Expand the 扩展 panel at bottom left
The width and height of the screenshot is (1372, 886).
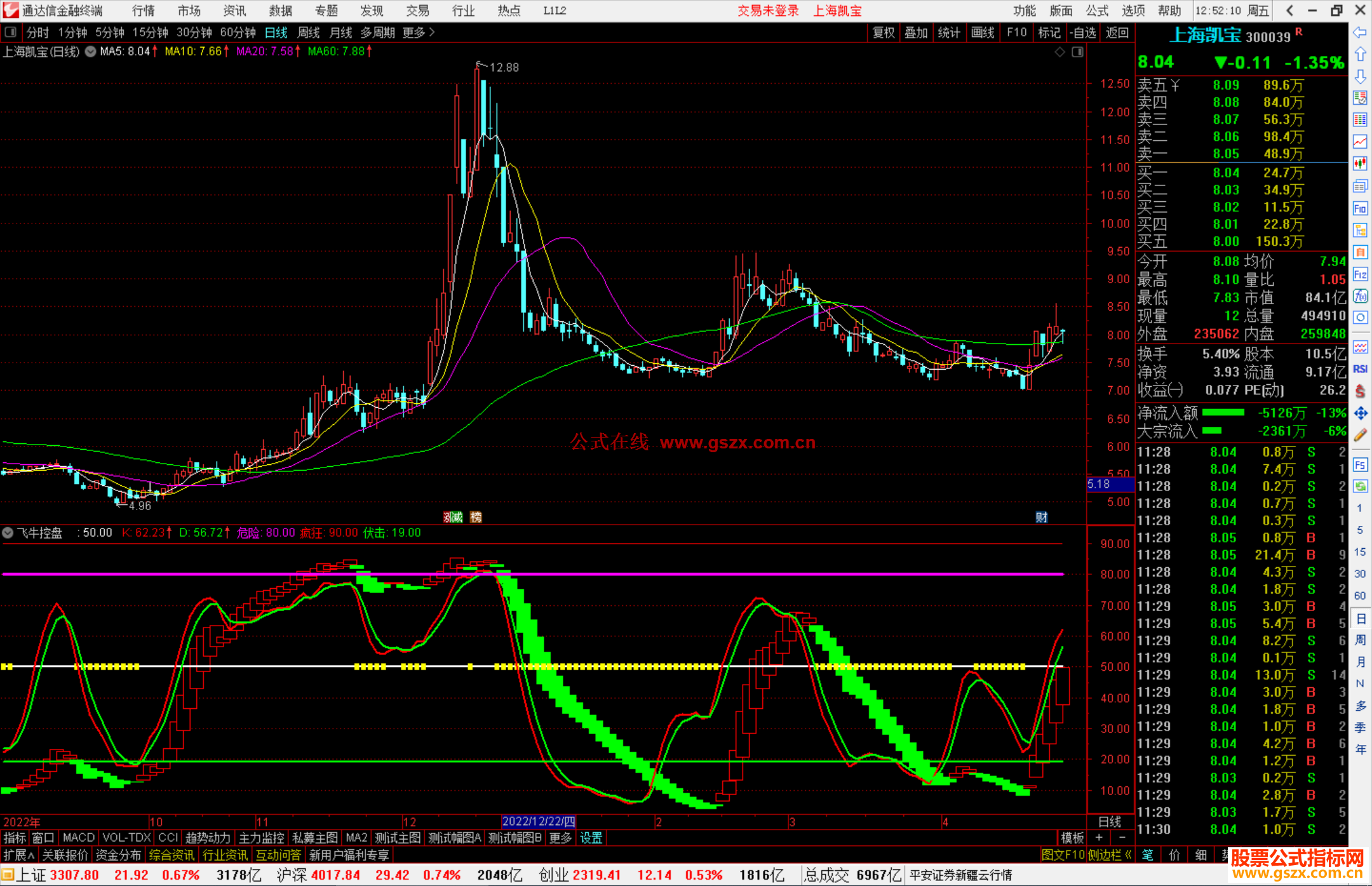click(19, 856)
